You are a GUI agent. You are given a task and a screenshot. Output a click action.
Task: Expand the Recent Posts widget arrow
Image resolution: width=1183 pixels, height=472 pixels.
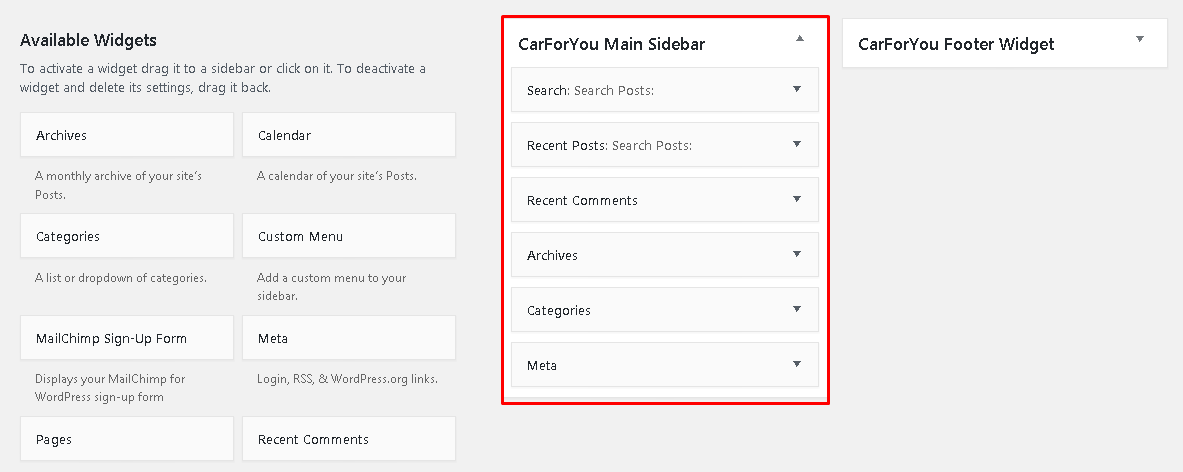pyautogui.click(x=797, y=144)
